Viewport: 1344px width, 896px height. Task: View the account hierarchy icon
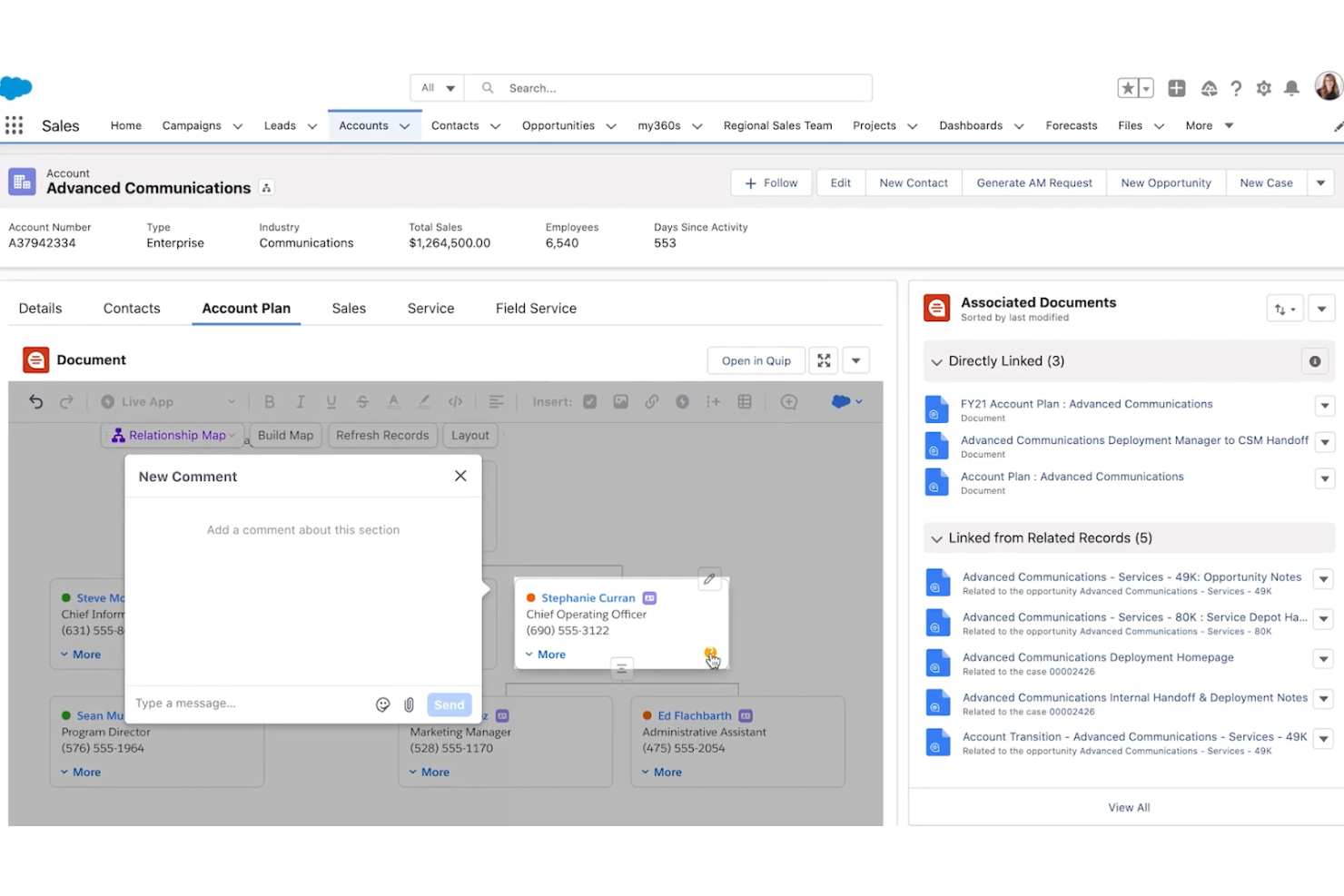(x=266, y=188)
